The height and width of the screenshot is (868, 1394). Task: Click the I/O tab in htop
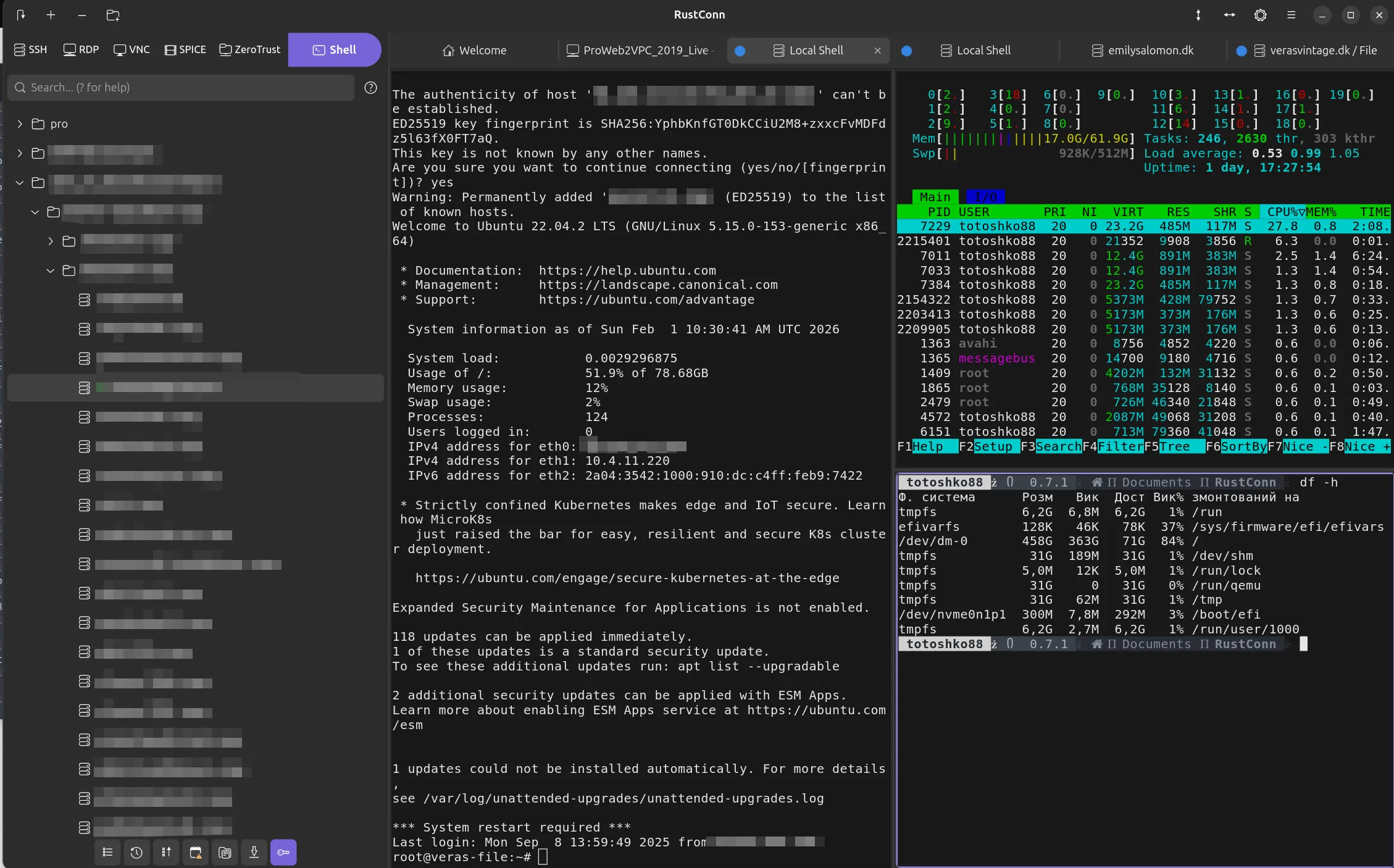click(985, 197)
